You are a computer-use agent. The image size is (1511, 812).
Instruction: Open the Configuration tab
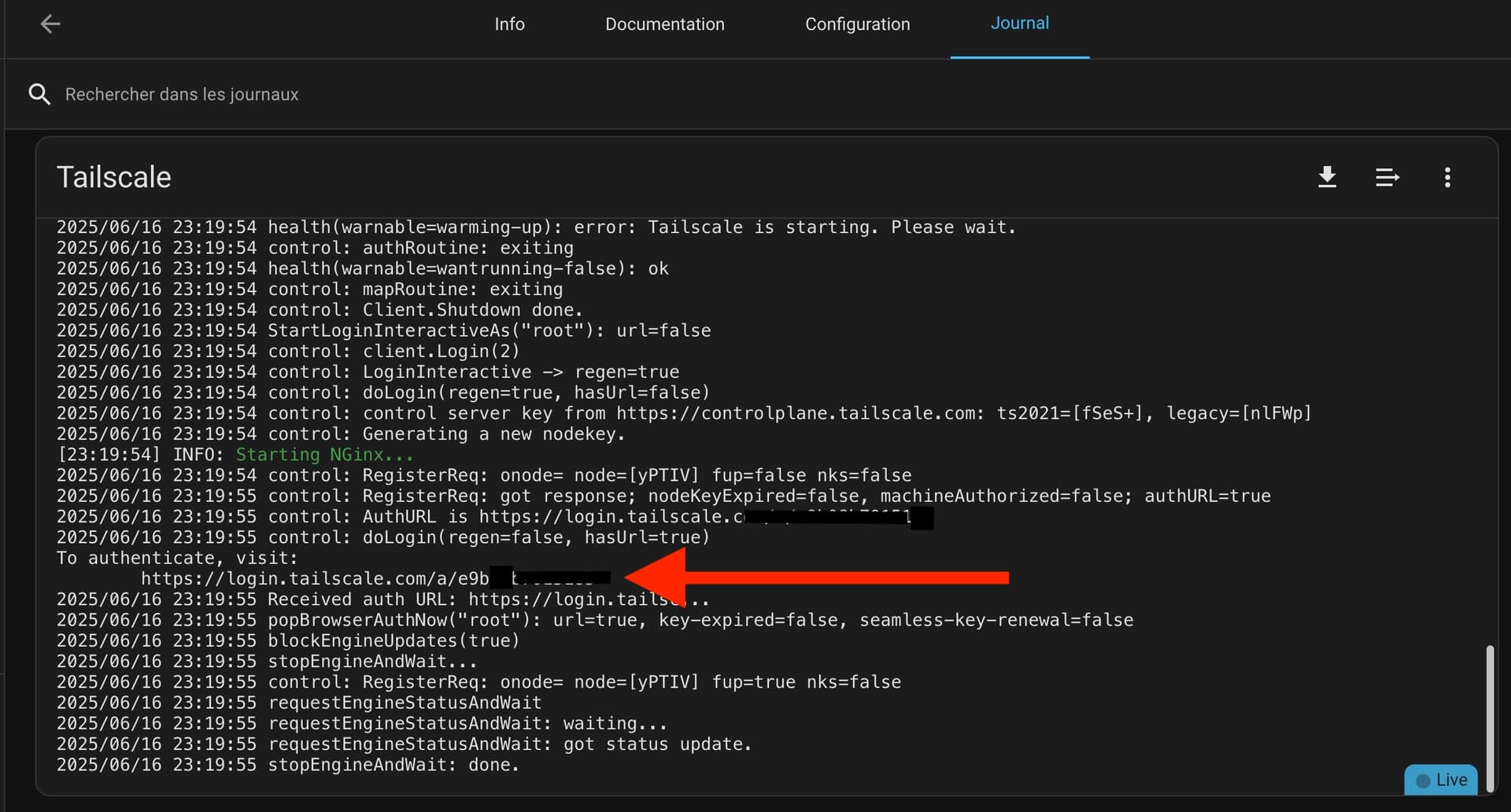pyautogui.click(x=857, y=24)
